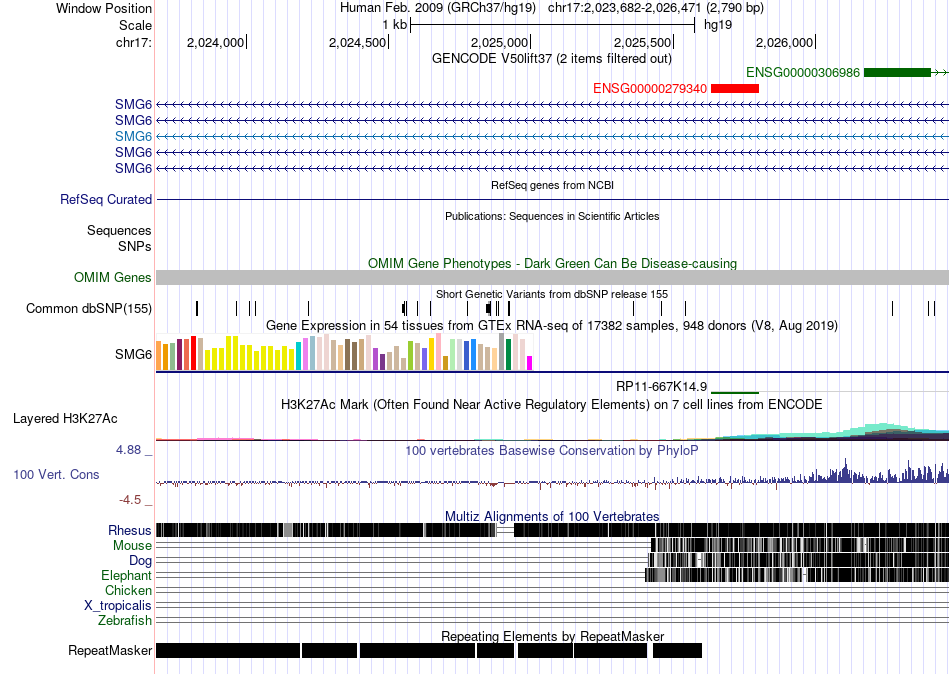
Task: Click the X_tropicalis alignment label
Action: 118,606
